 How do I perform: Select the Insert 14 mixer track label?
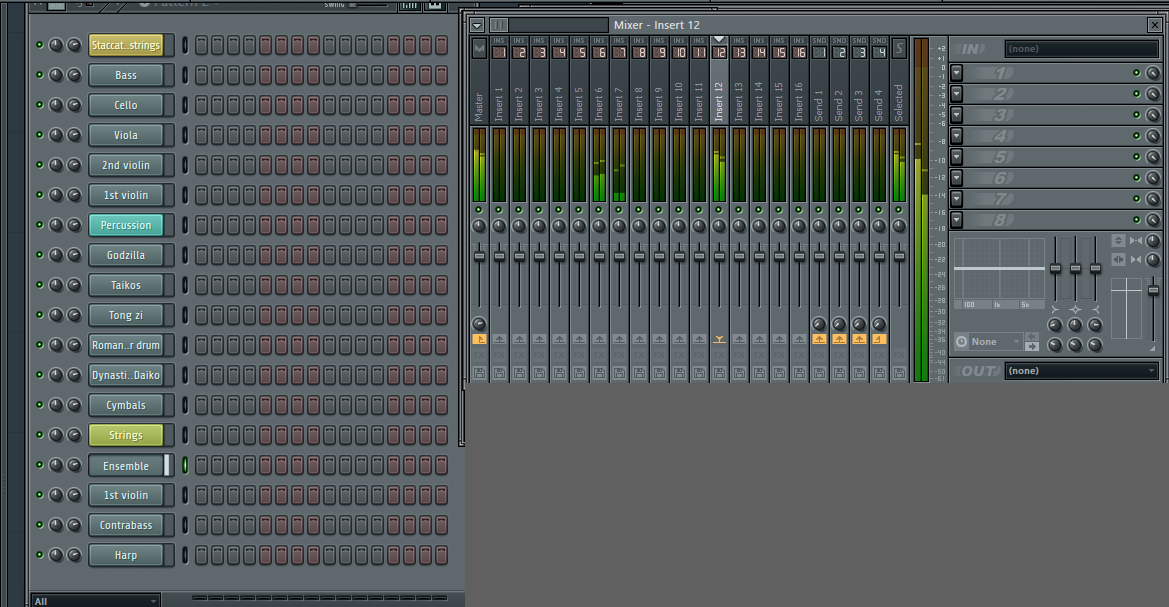coord(759,101)
